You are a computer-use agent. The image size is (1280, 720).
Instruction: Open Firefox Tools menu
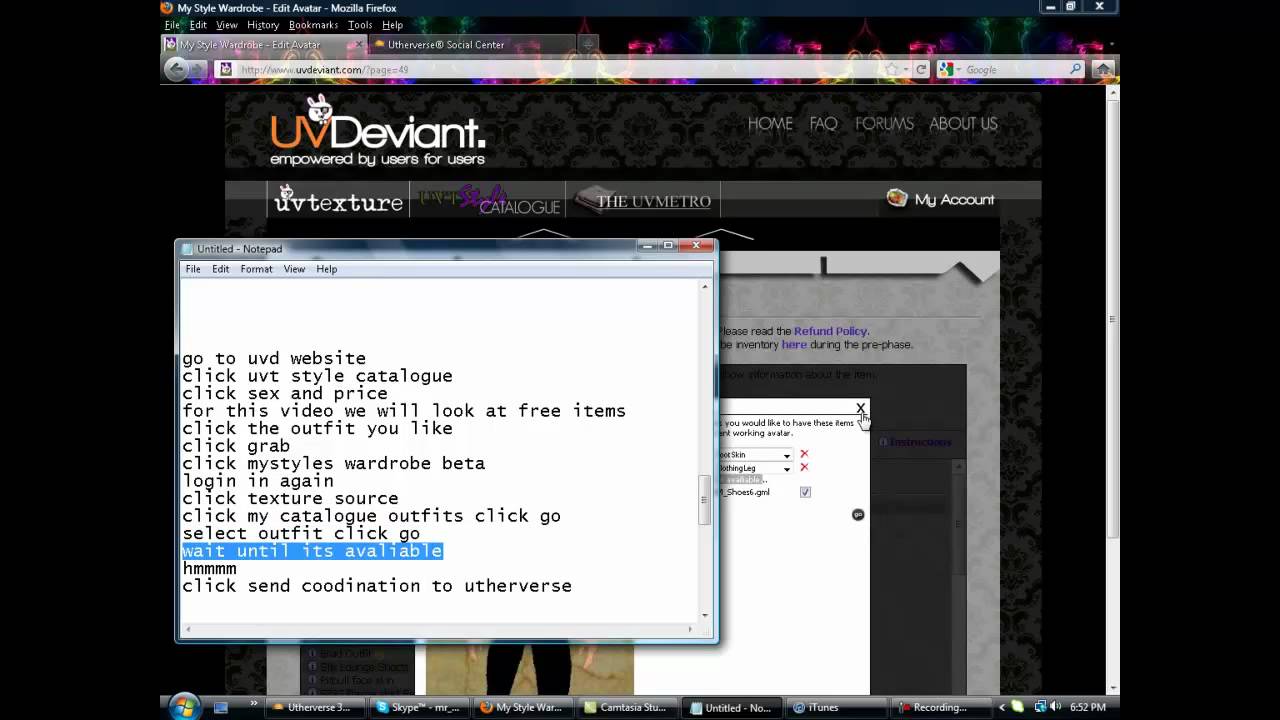coord(360,25)
